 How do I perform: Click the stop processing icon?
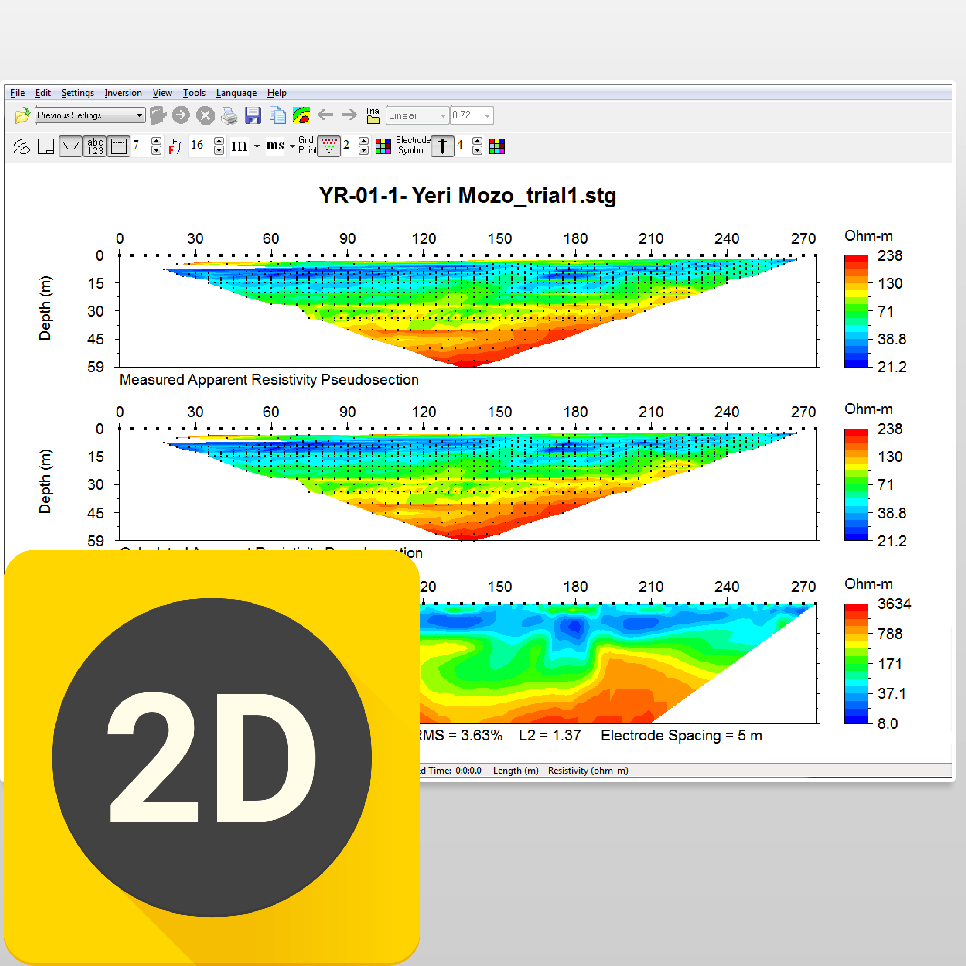(204, 115)
